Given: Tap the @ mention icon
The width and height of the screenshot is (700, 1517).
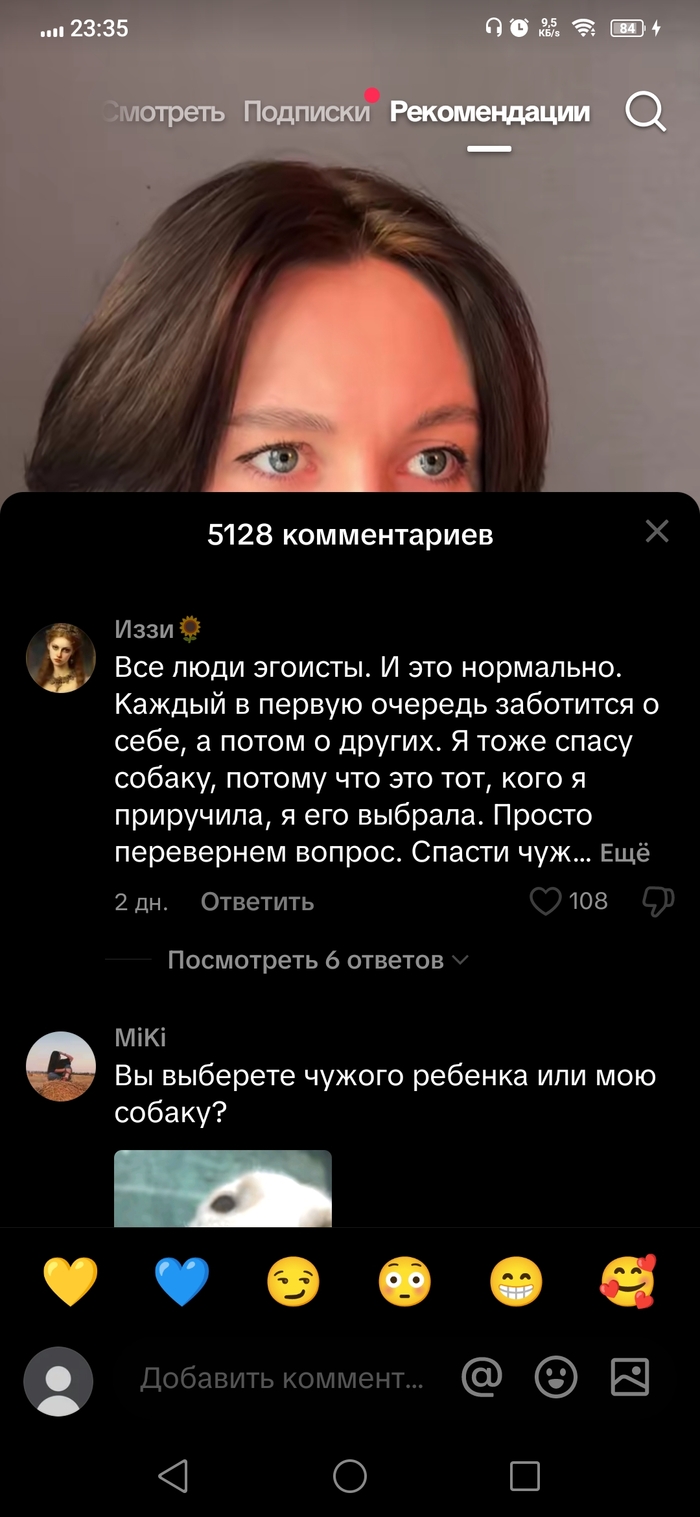Looking at the screenshot, I should pos(481,1378).
